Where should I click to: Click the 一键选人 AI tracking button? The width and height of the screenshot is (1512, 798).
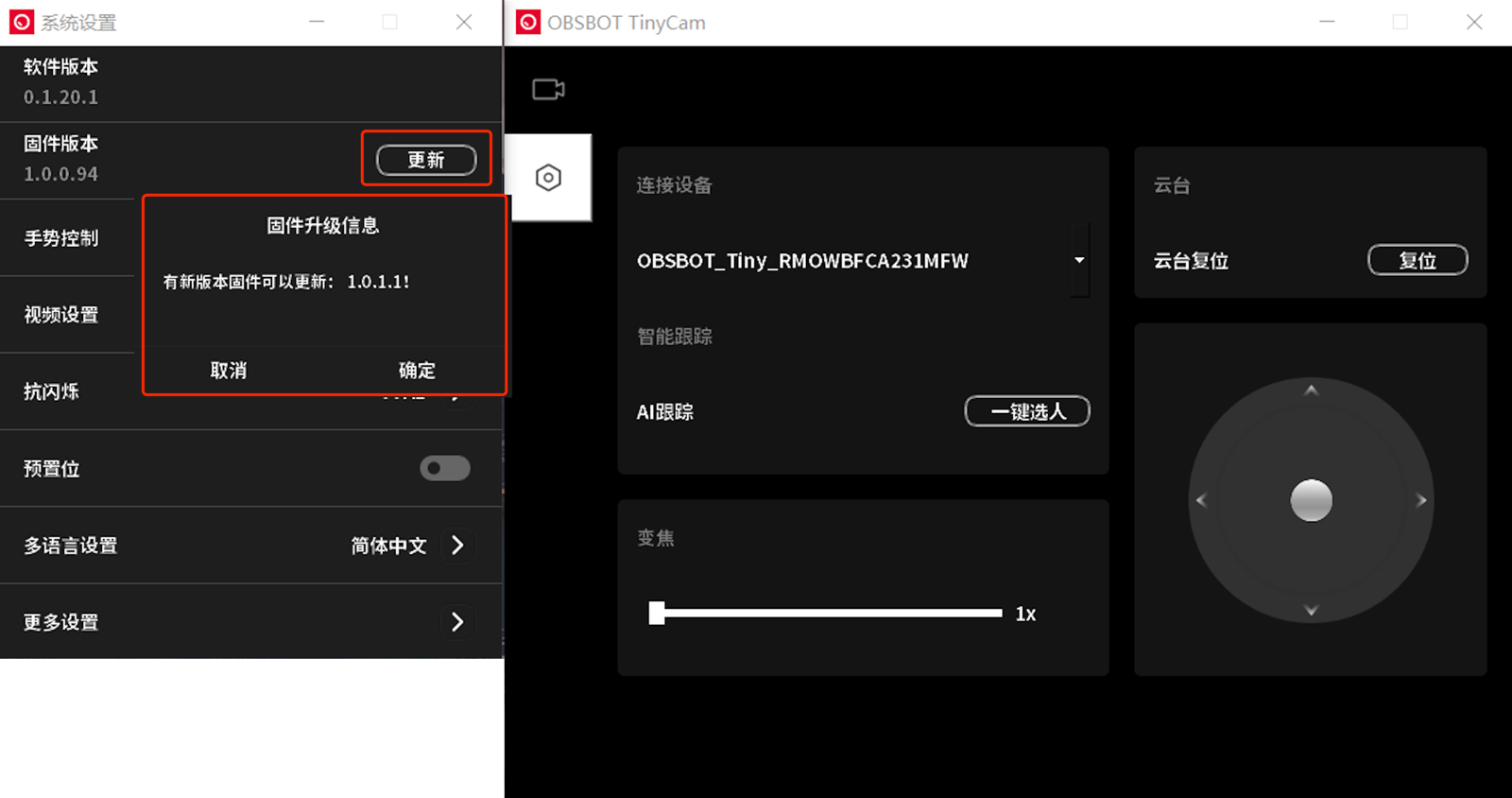pos(1027,411)
